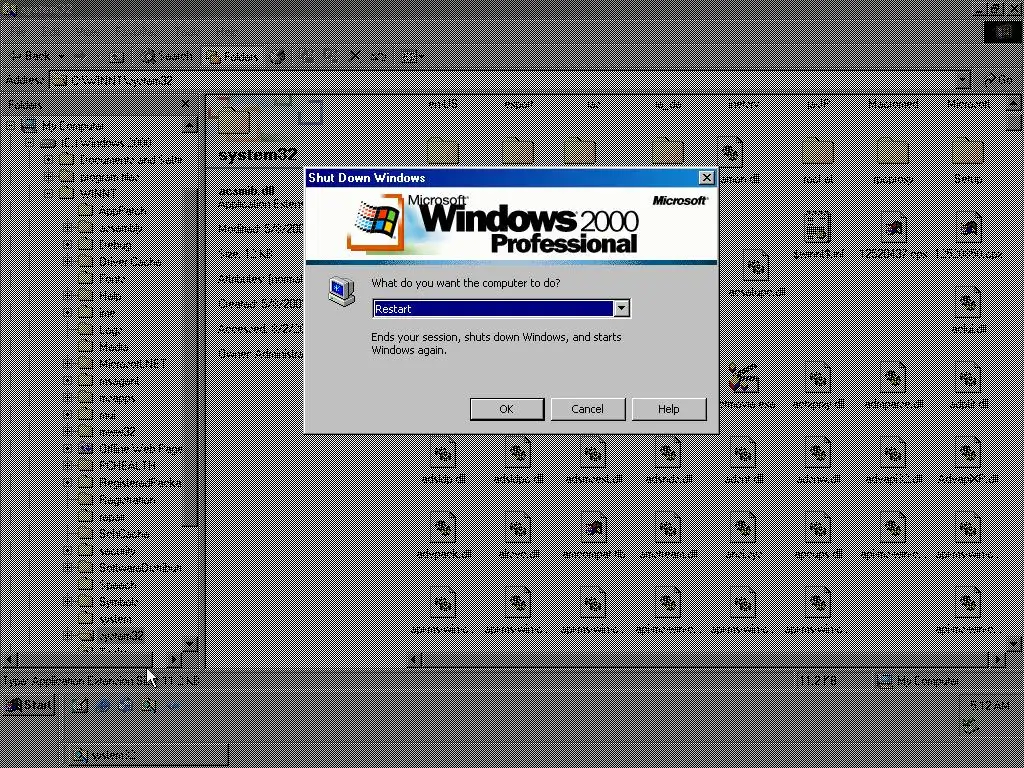
Task: Click the Copy To toolbar icon
Action: [330, 56]
